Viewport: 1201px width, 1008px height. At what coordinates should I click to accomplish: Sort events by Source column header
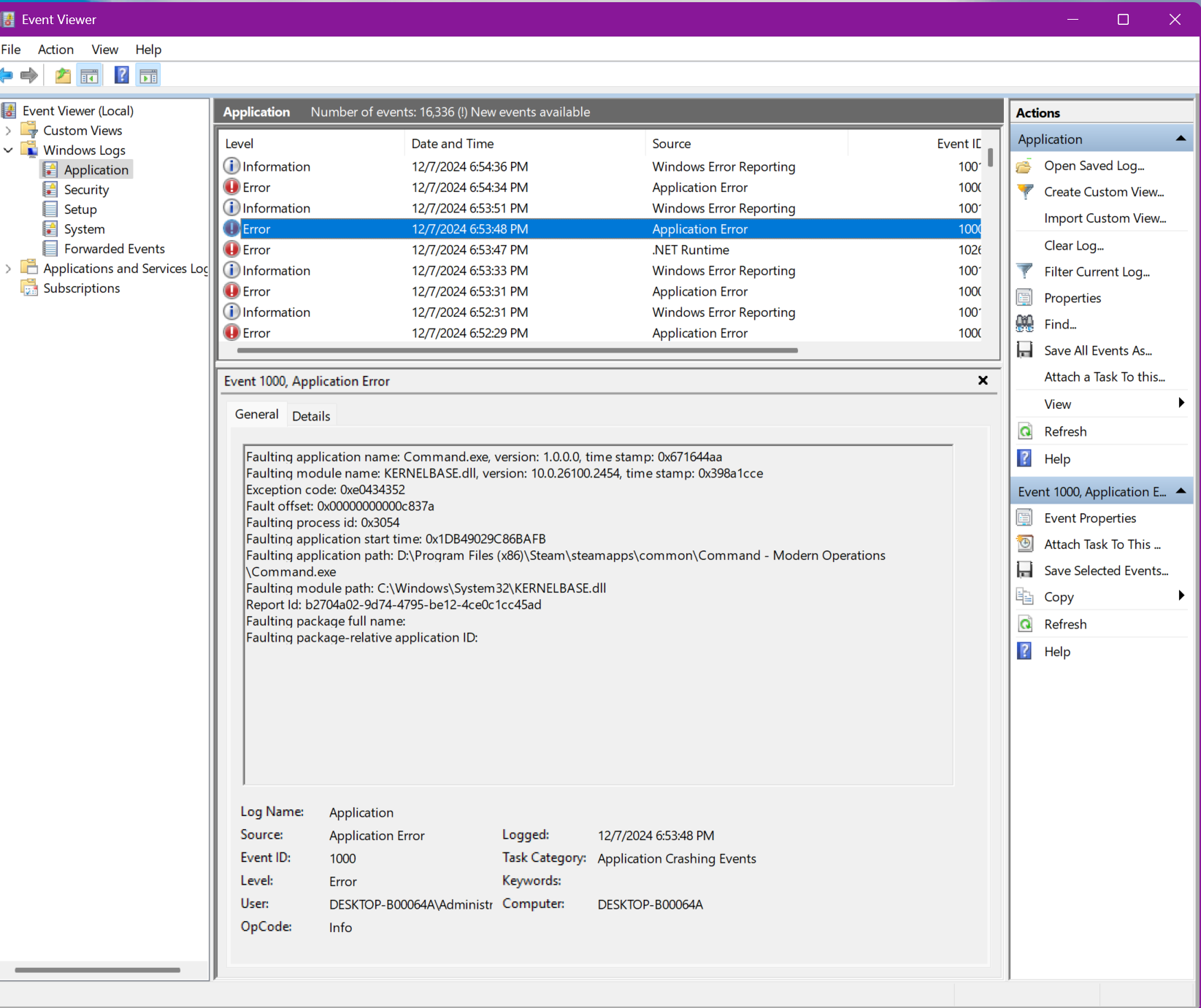coord(746,144)
